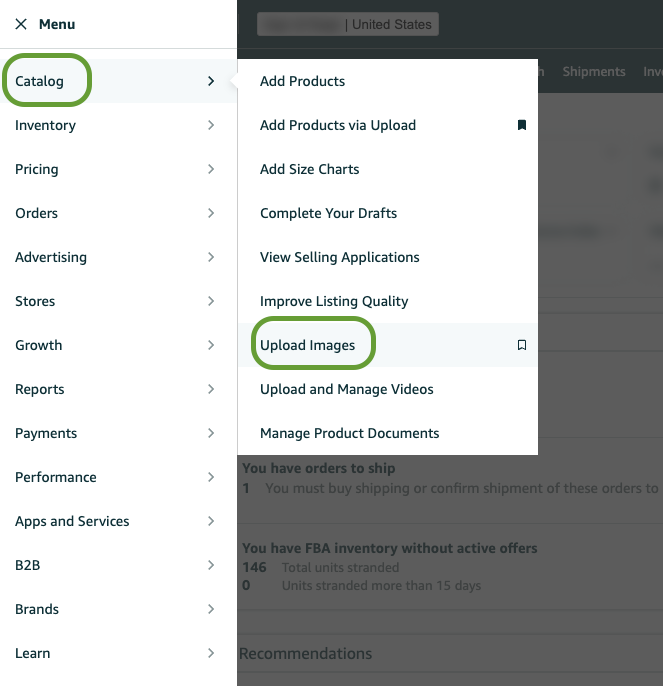Go to View Selling Applications
This screenshot has width=663, height=686.
click(339, 257)
